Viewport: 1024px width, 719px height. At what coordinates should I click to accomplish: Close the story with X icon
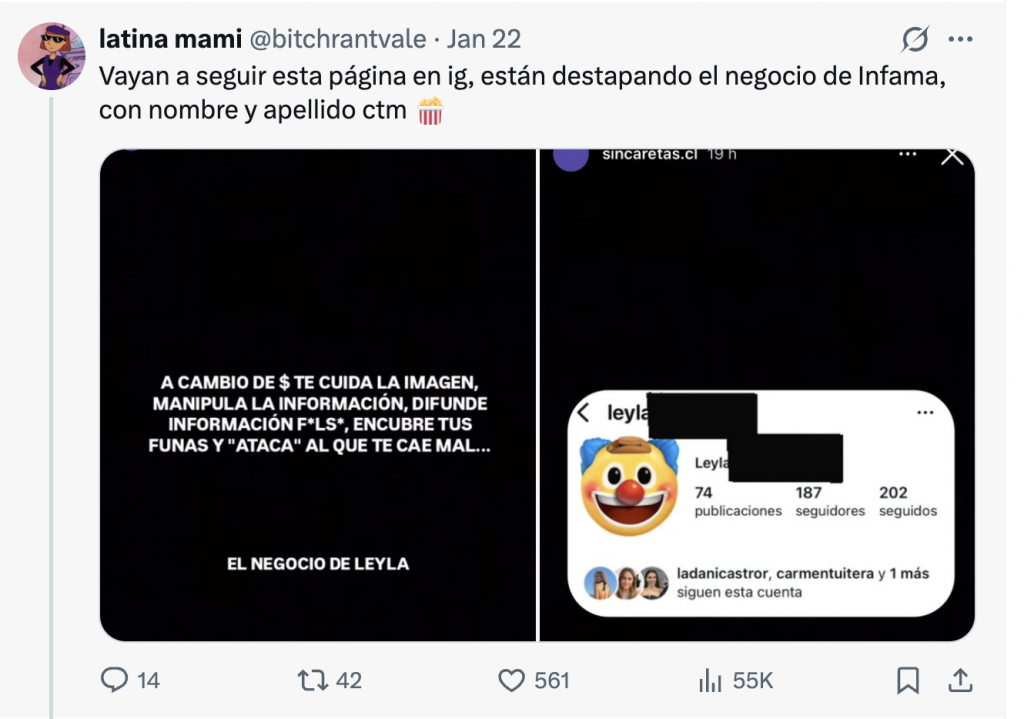pos(952,156)
